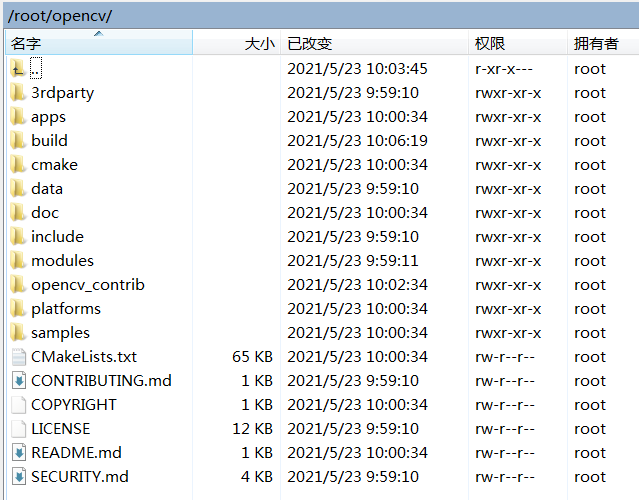Select the cmake folder name

coord(54,165)
